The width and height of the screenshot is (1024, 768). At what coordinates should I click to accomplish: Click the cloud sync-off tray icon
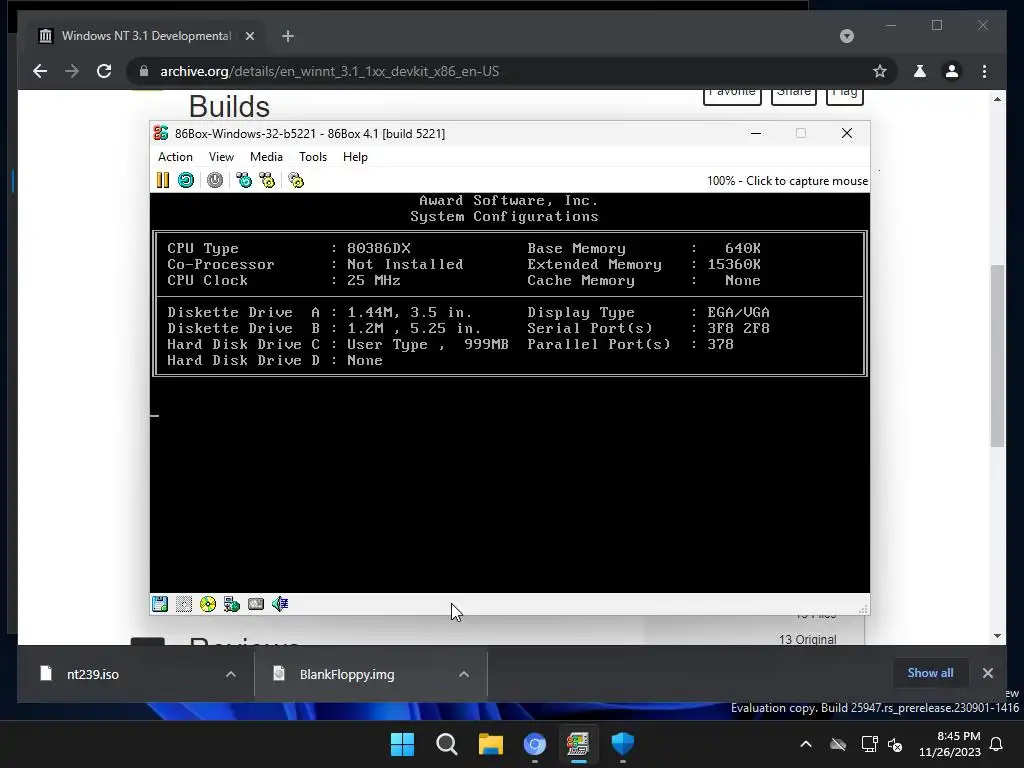(x=838, y=744)
